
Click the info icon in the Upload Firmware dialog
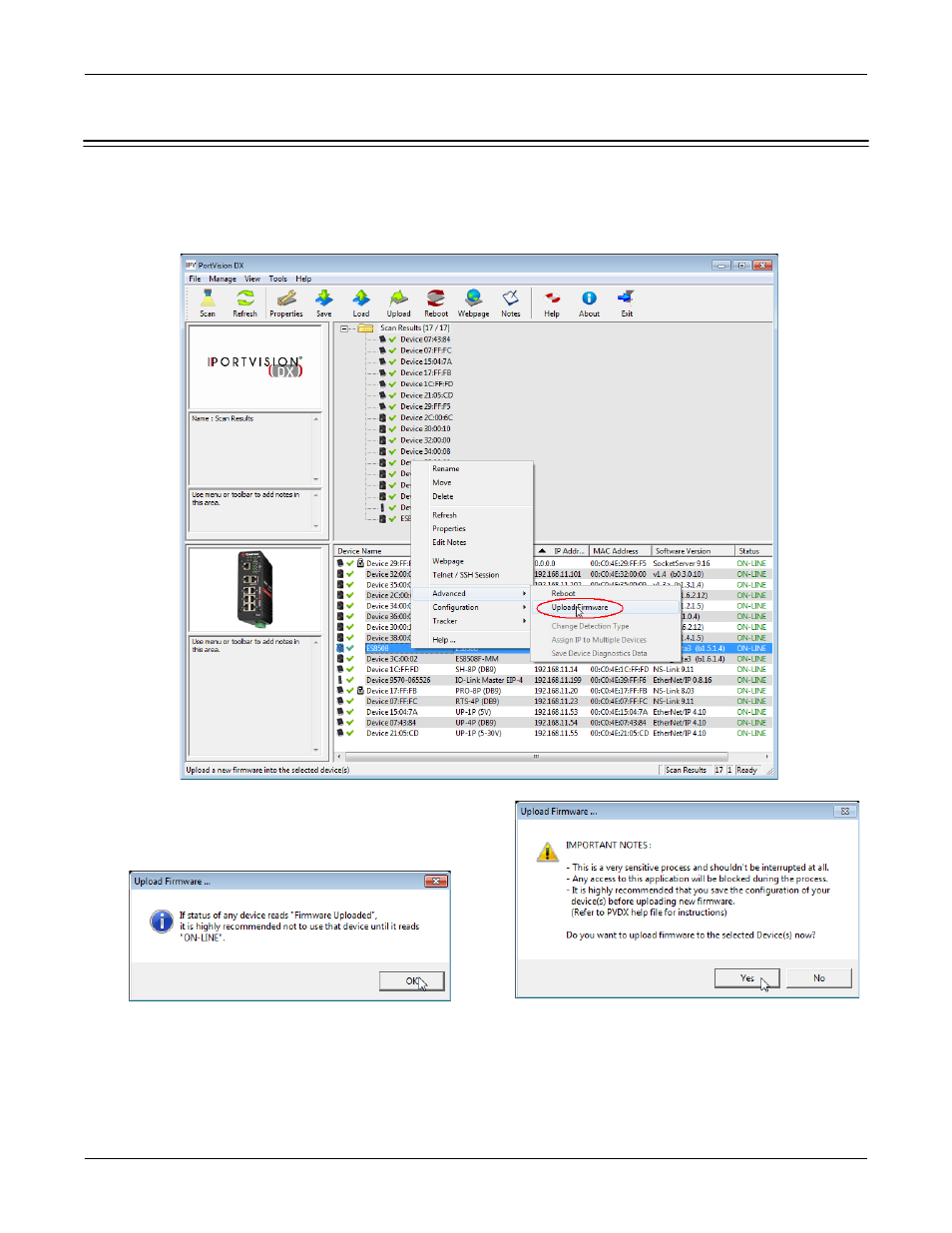[x=162, y=922]
